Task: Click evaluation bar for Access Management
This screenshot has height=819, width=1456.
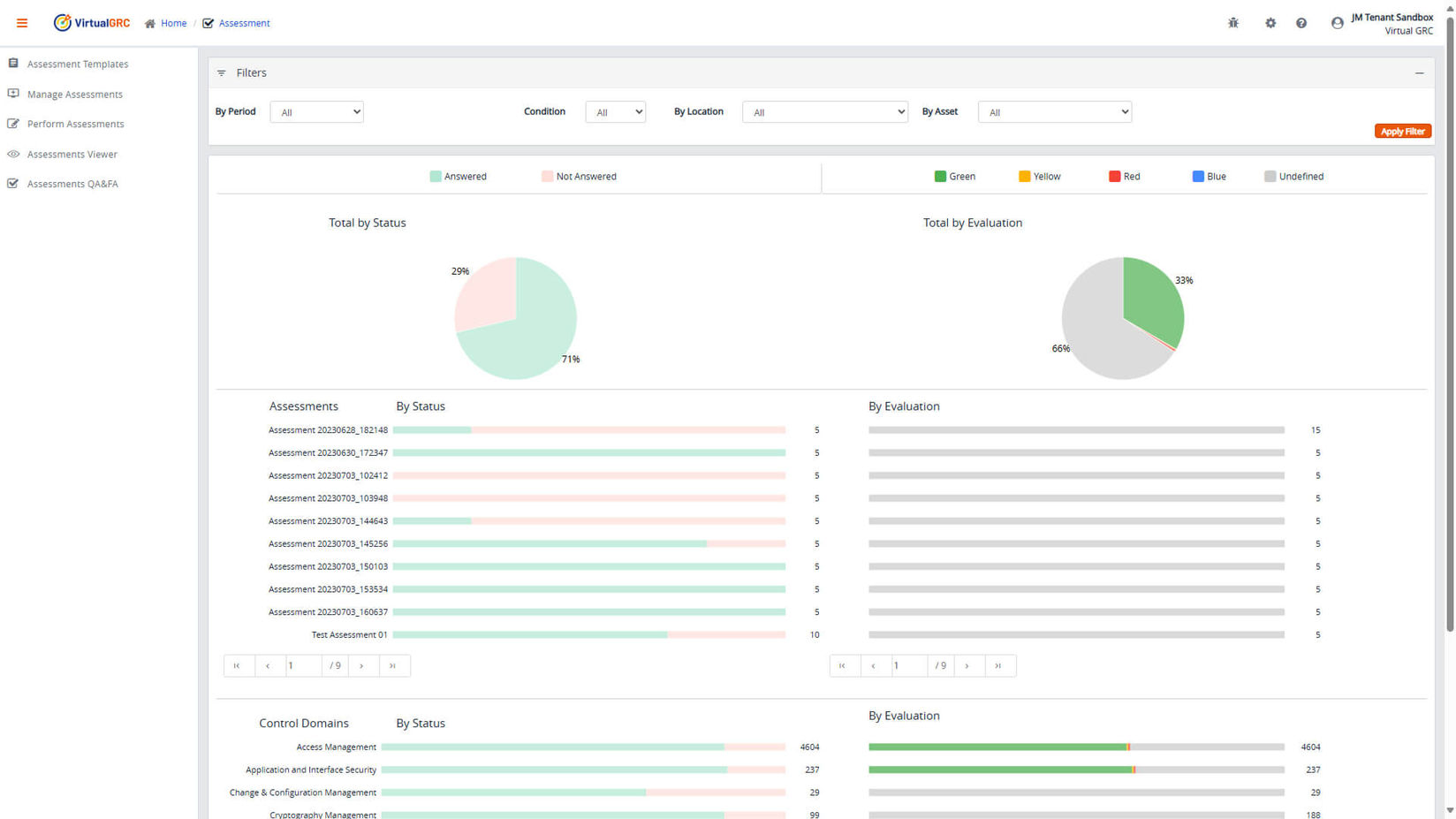Action: click(1076, 747)
